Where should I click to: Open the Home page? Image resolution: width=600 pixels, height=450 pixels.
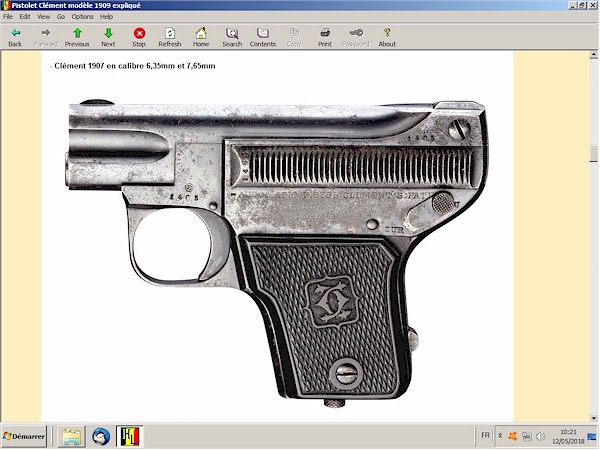pos(201,38)
